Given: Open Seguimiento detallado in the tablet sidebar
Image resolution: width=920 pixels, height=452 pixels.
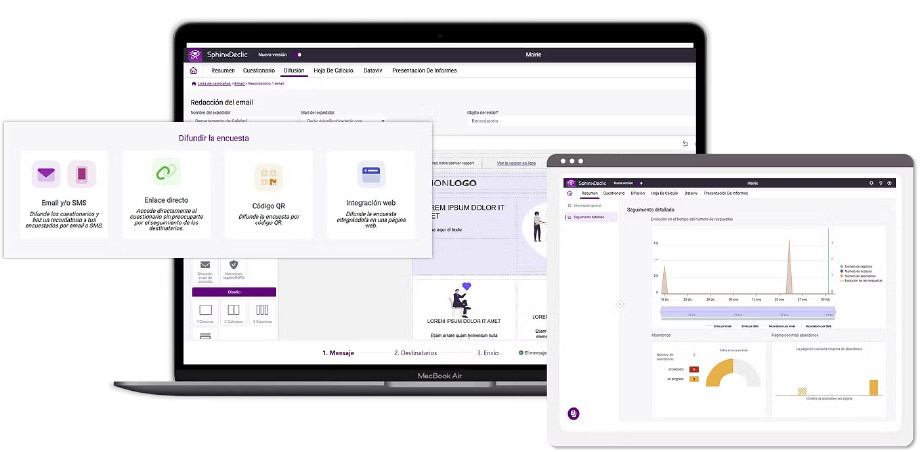Looking at the screenshot, I should (591, 216).
